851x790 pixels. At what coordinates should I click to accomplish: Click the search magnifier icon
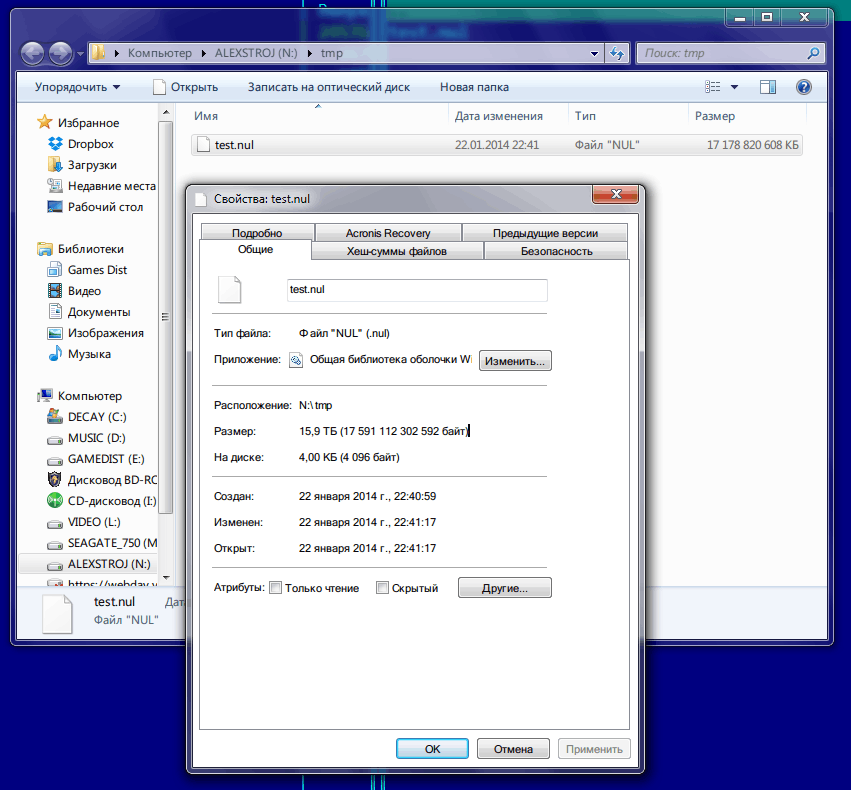click(x=813, y=53)
